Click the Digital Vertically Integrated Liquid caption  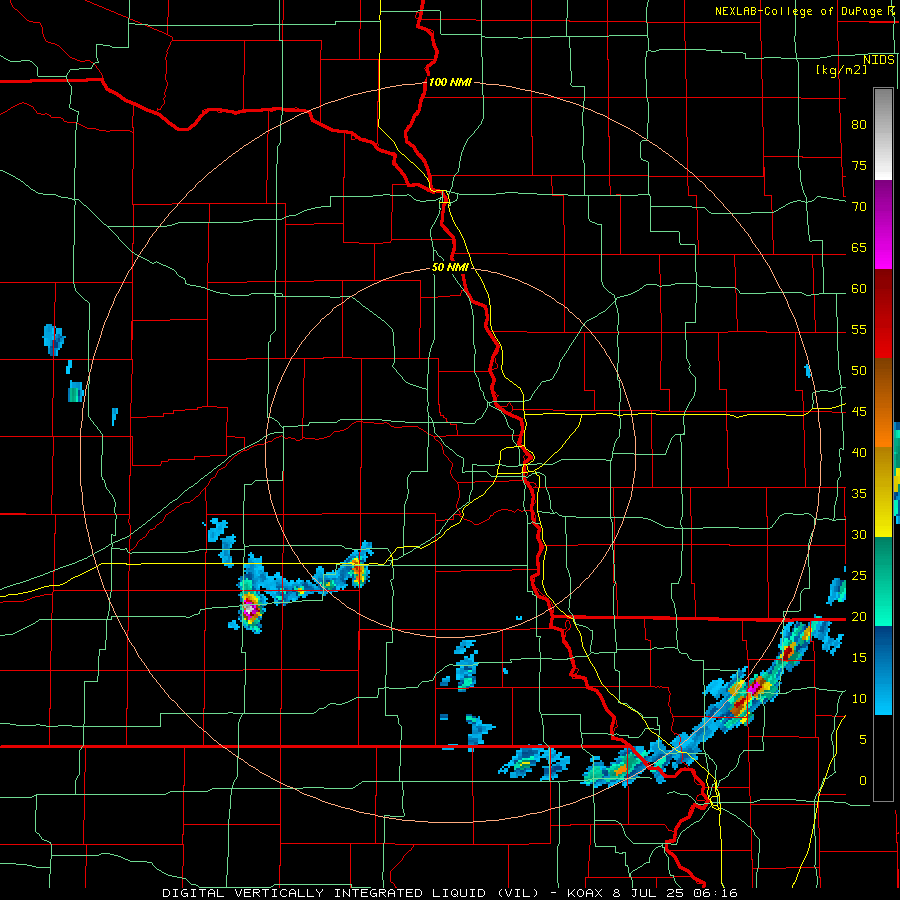tap(449, 893)
